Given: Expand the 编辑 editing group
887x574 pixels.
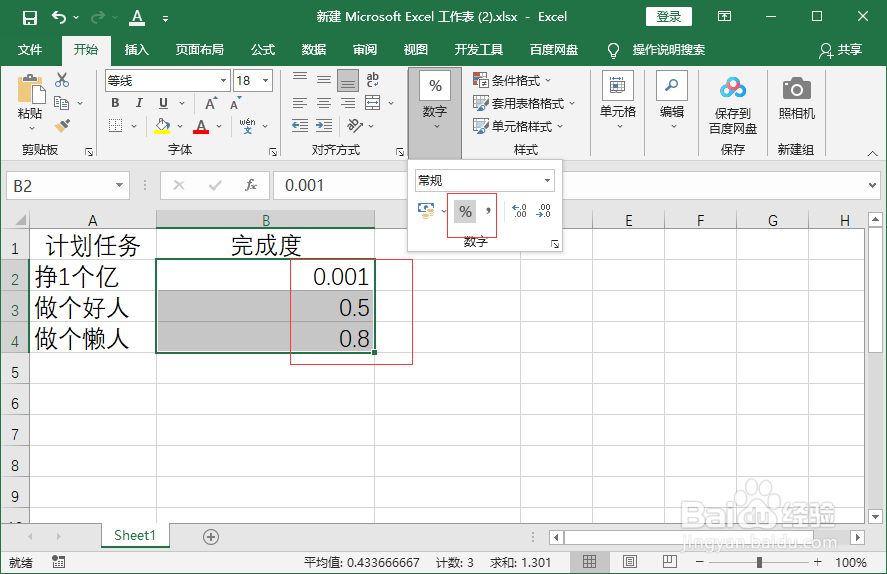Looking at the screenshot, I should coord(671,101).
